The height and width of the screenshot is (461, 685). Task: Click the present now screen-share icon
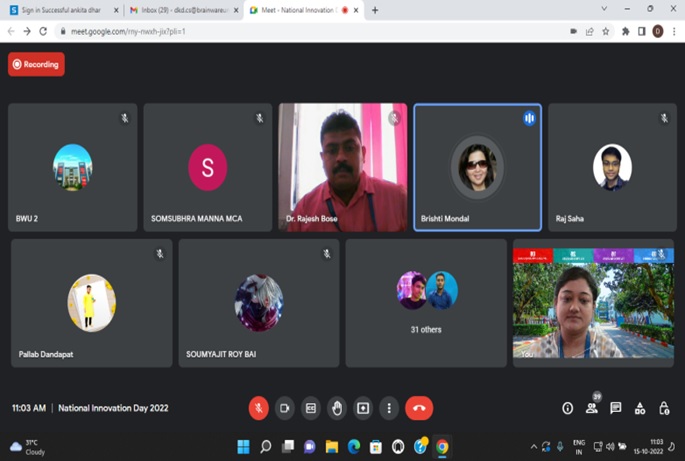(363, 408)
